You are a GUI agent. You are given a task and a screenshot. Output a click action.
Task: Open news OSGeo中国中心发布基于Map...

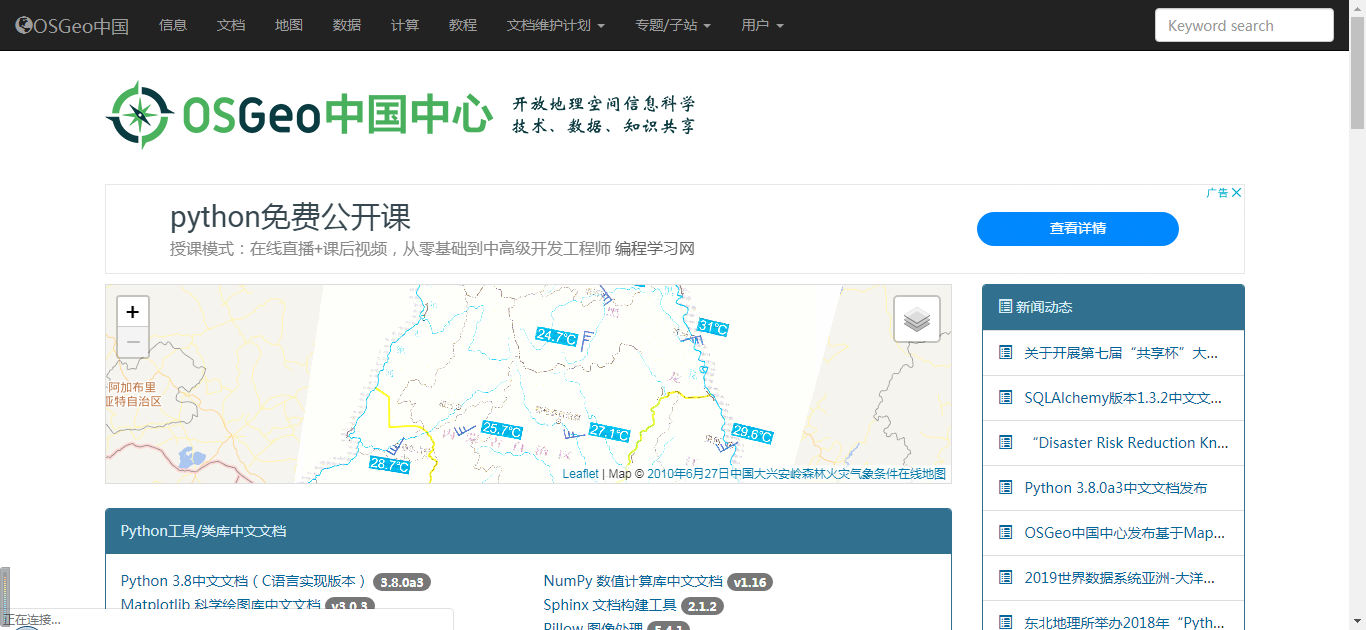(x=1125, y=532)
